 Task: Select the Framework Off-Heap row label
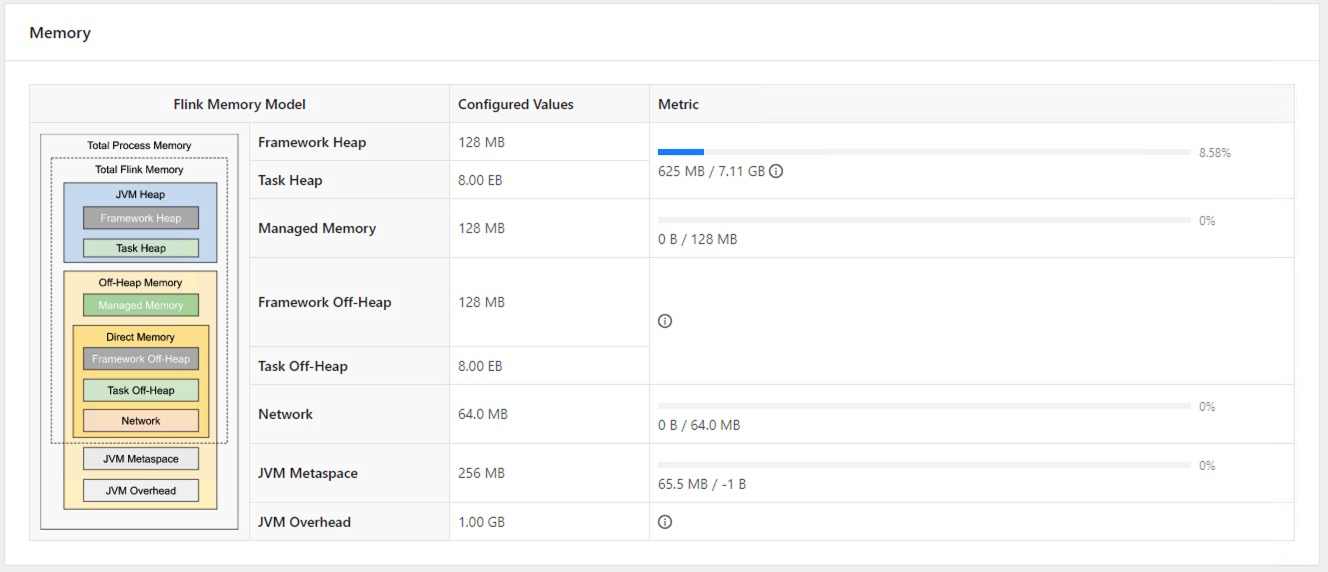pos(325,302)
